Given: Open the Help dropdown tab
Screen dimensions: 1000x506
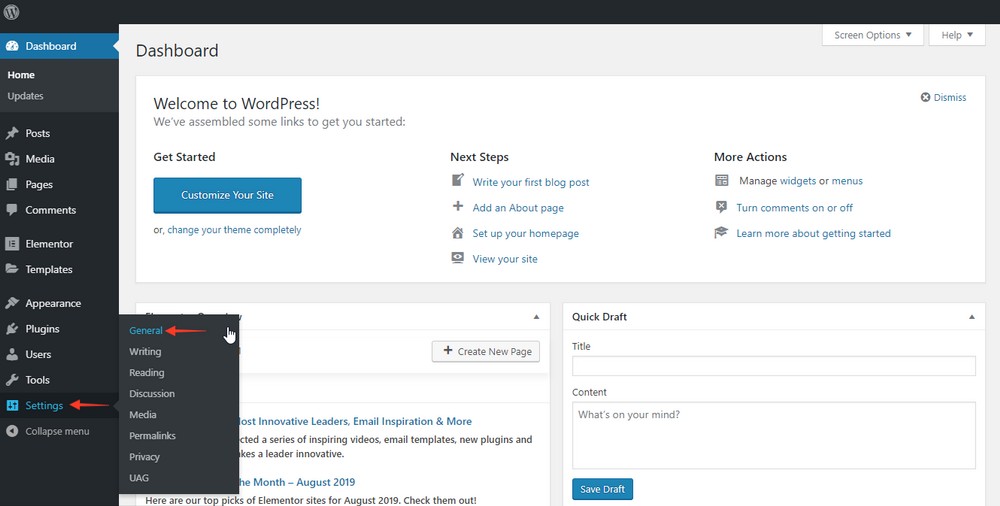Looking at the screenshot, I should tap(957, 35).
